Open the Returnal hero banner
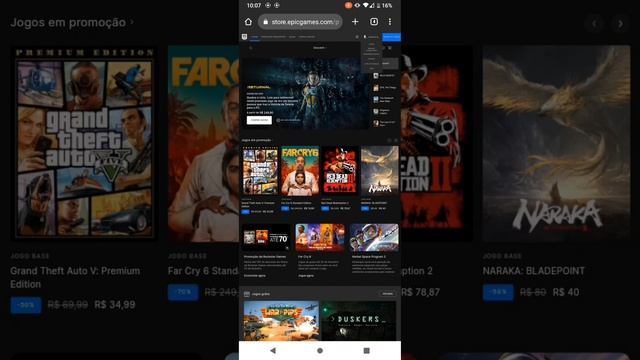The image size is (640, 360). pos(306,93)
